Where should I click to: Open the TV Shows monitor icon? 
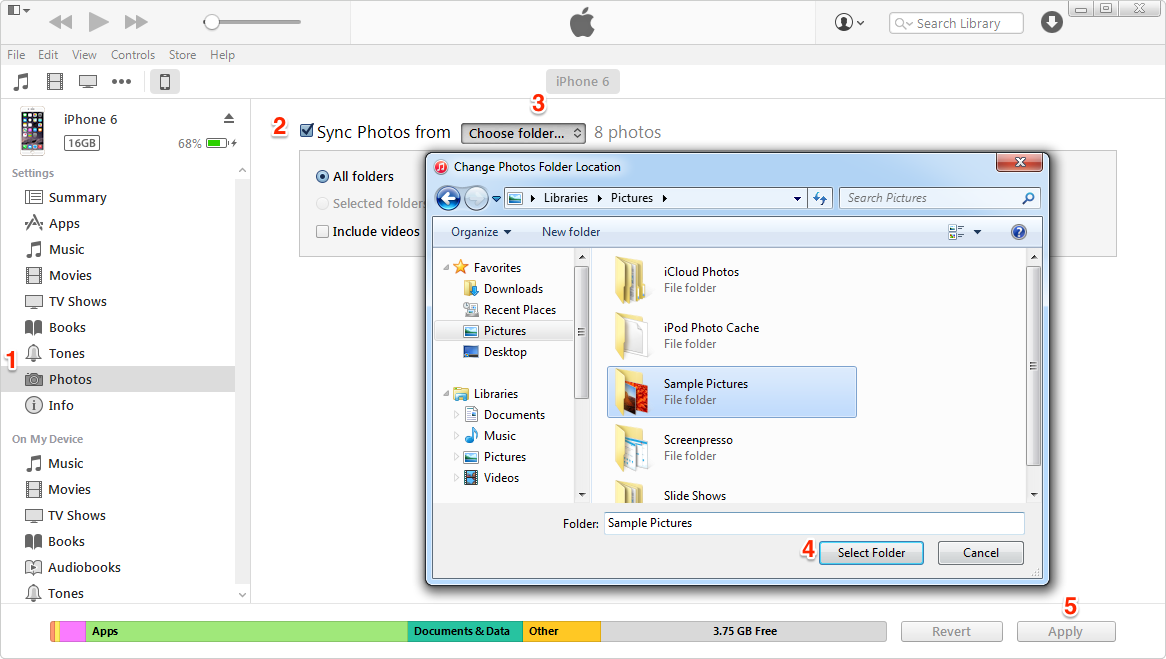(x=88, y=82)
